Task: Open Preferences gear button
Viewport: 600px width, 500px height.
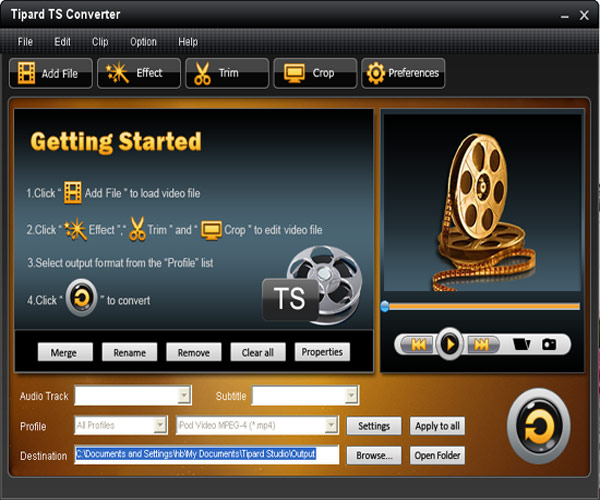Action: (x=403, y=73)
